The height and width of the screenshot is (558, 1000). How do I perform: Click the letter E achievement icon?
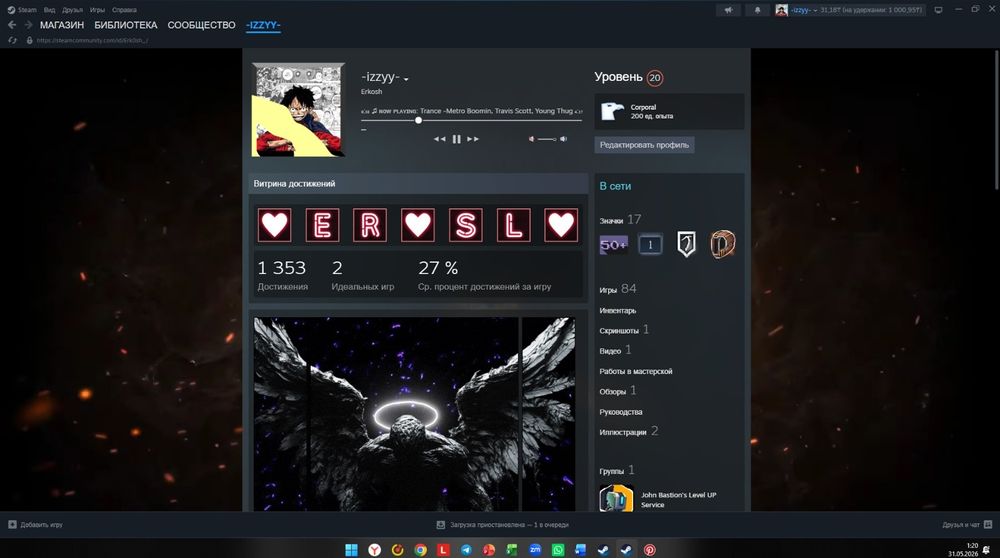click(x=322, y=225)
